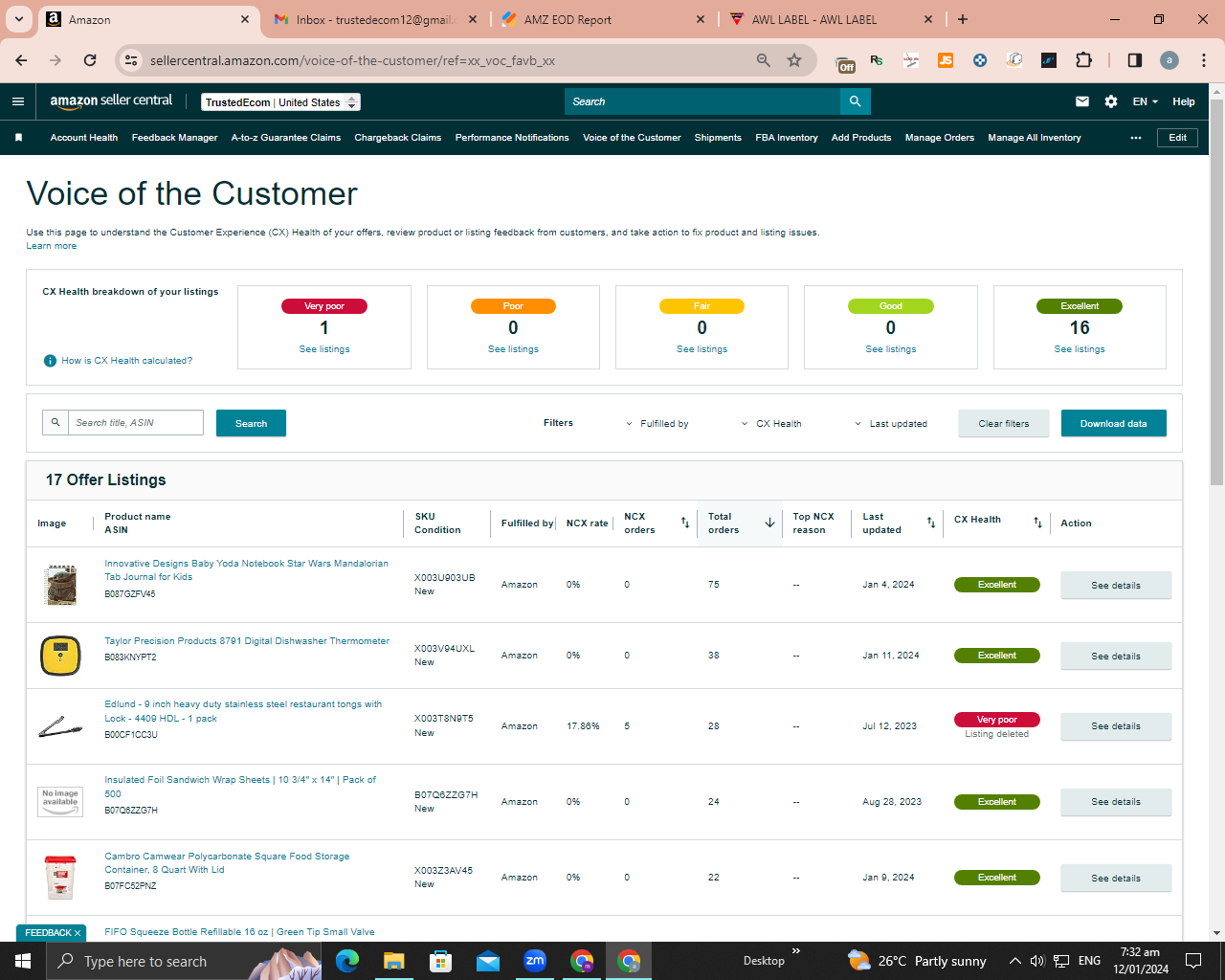Switch to the AWL LABEL tab

click(x=831, y=19)
